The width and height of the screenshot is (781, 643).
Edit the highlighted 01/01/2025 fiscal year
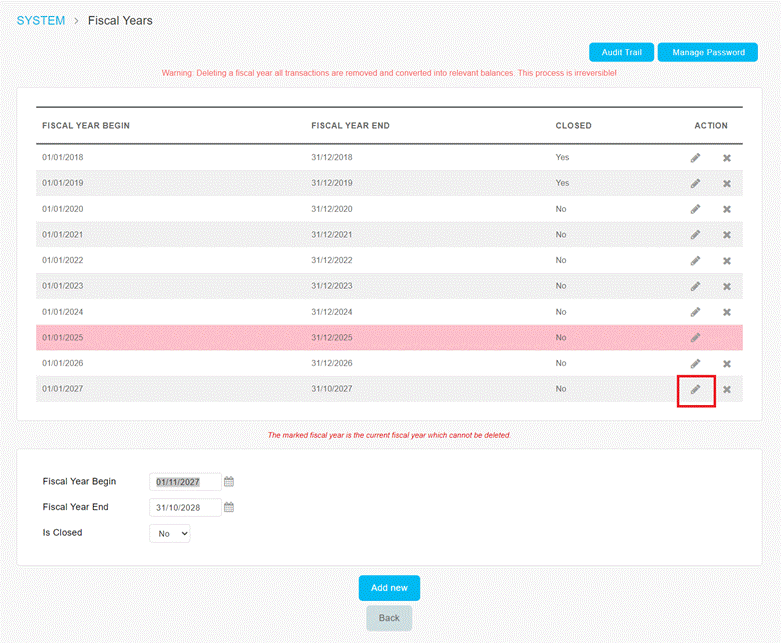[x=695, y=338]
